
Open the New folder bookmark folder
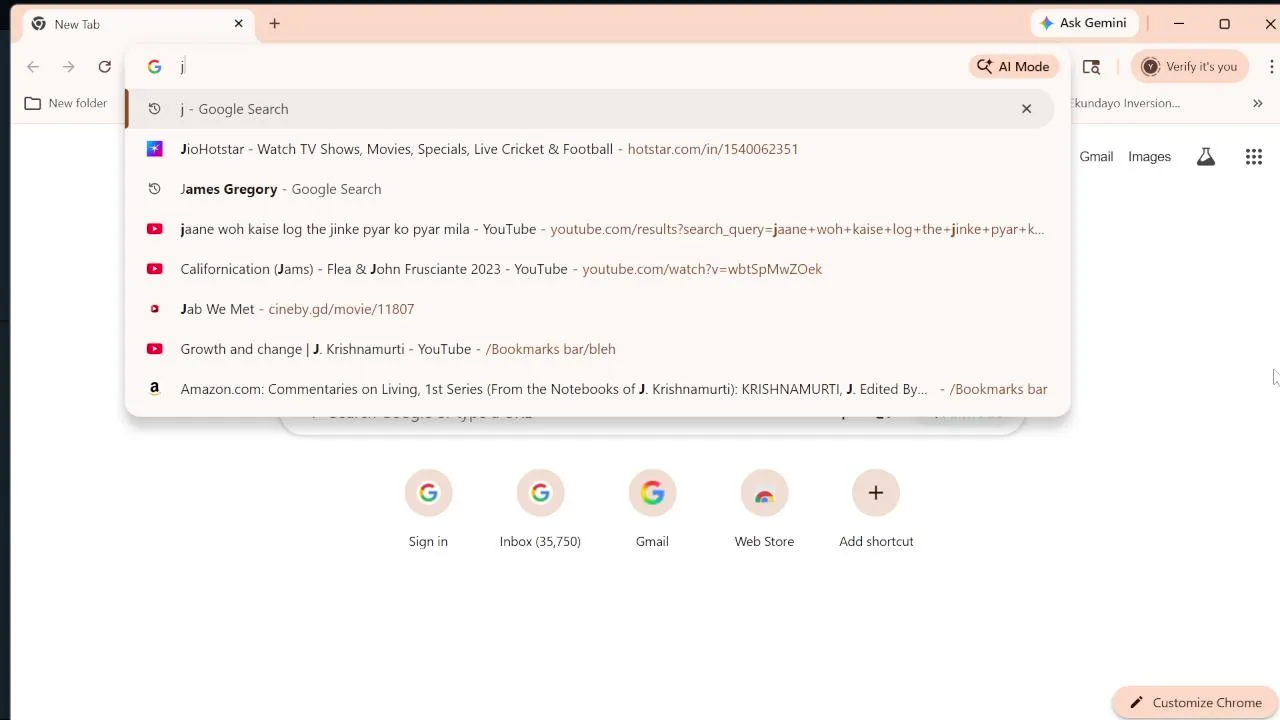click(x=66, y=103)
